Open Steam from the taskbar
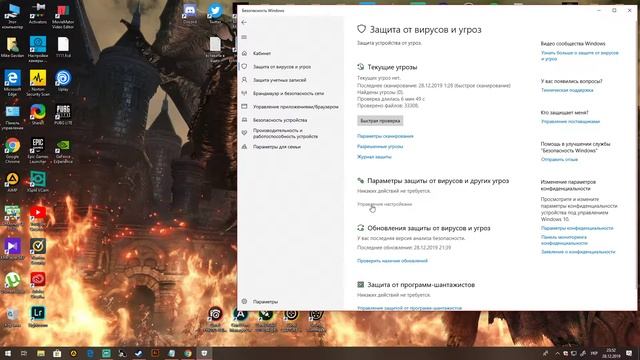This screenshot has width=640, height=360. pyautogui.click(x=138, y=353)
